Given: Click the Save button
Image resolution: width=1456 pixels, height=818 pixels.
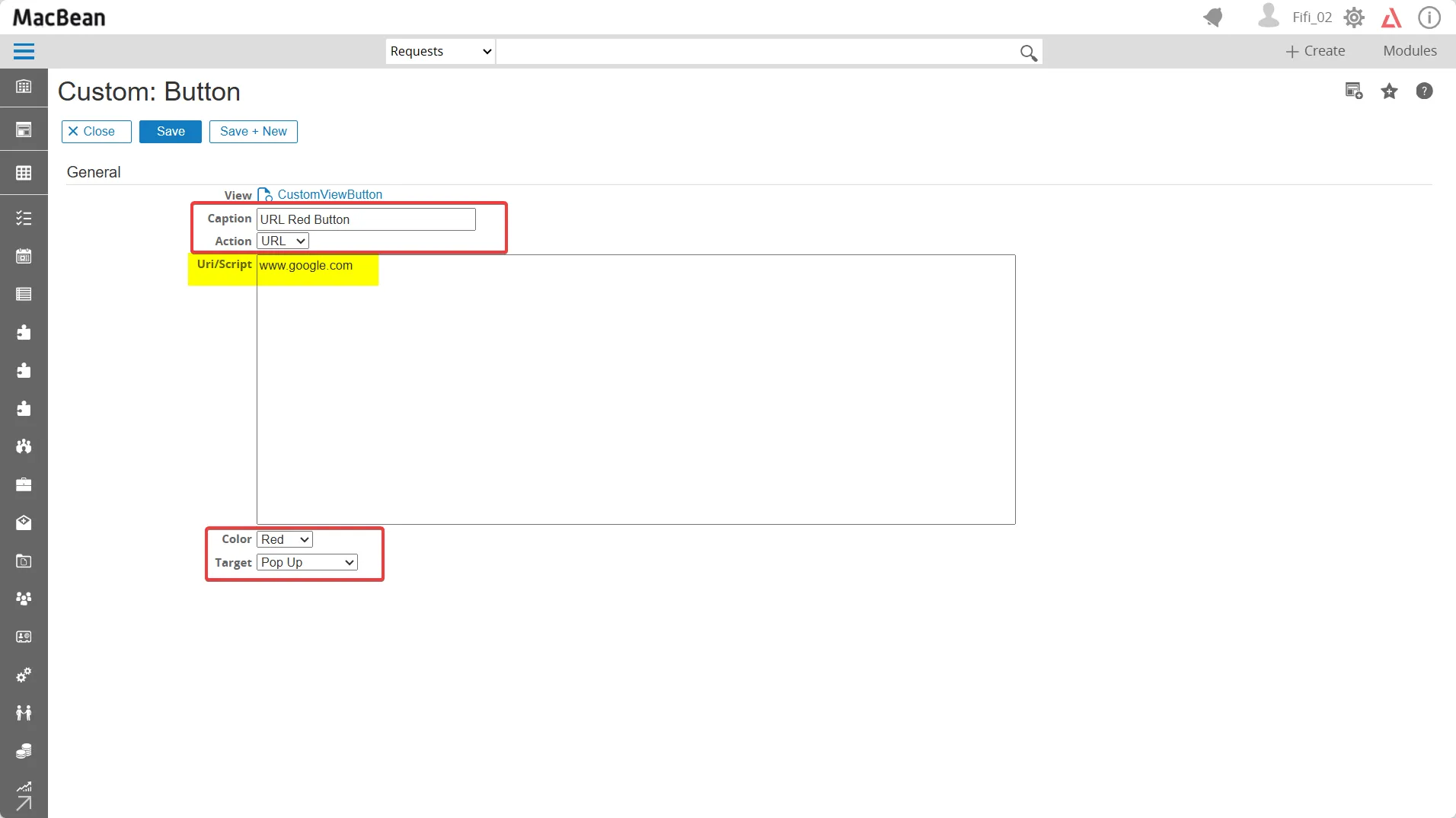Looking at the screenshot, I should [171, 131].
